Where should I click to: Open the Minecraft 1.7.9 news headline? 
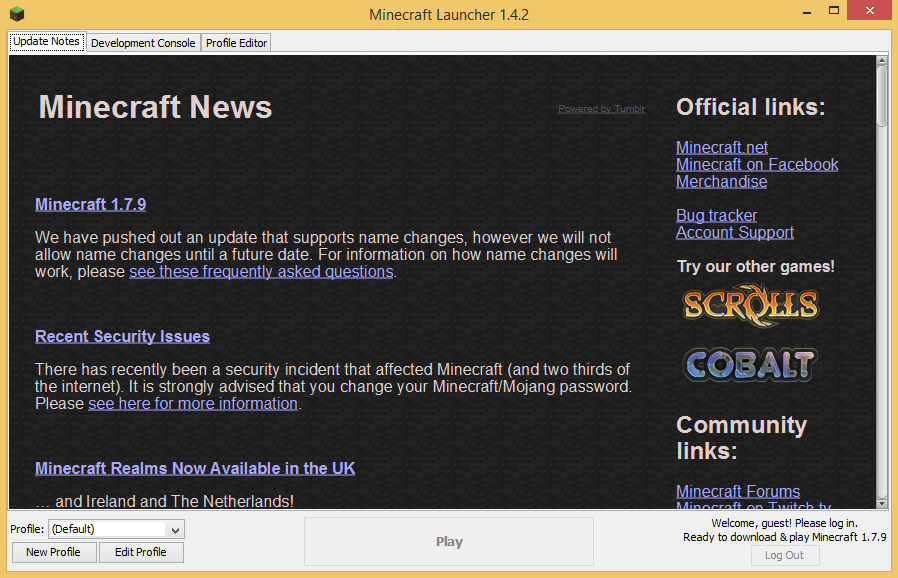point(90,204)
